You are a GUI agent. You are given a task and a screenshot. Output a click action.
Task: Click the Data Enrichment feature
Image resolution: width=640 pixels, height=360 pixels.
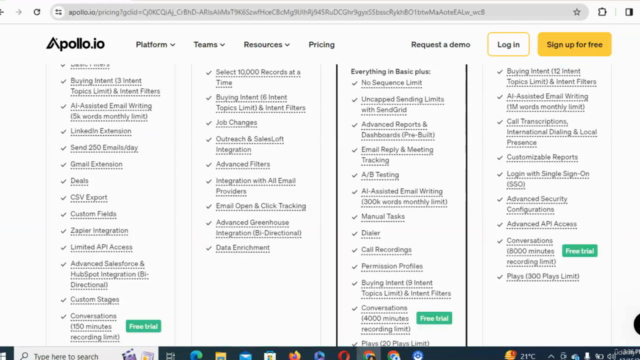point(242,248)
